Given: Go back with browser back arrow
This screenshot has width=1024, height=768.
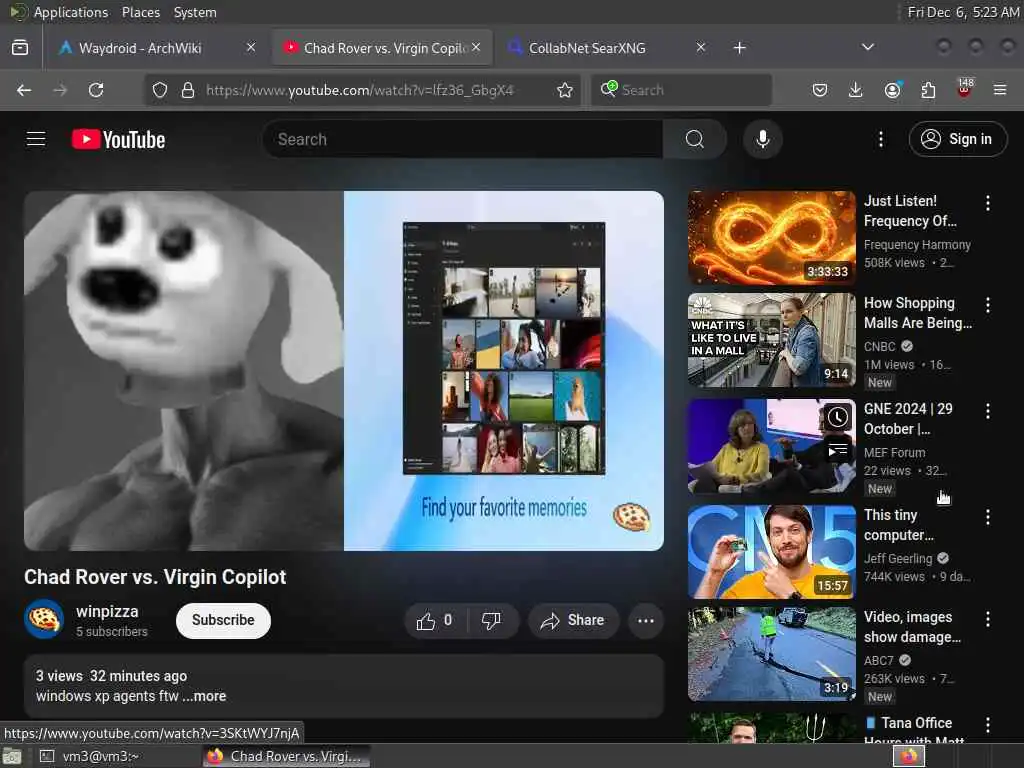Looking at the screenshot, I should (24, 90).
